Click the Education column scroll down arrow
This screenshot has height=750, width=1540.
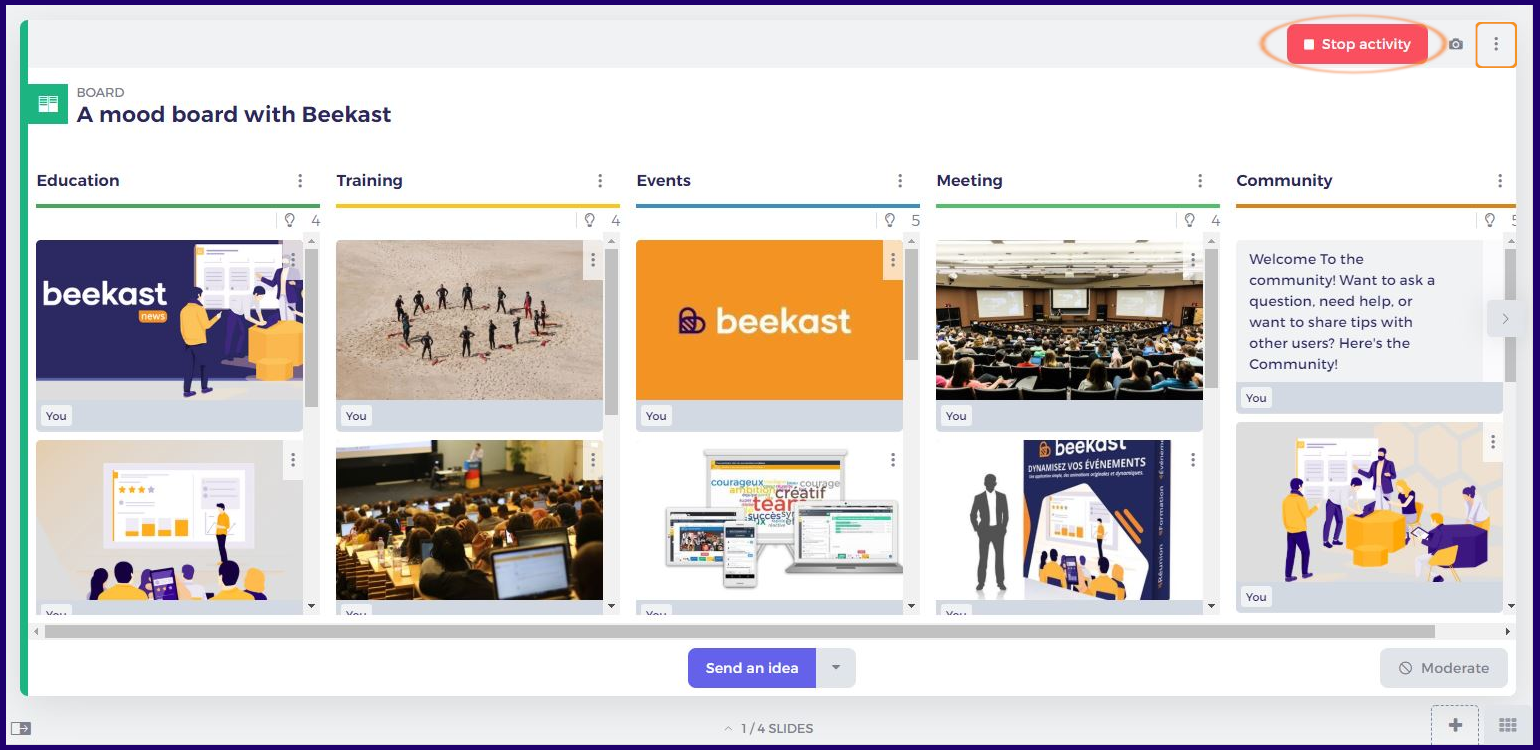311,606
